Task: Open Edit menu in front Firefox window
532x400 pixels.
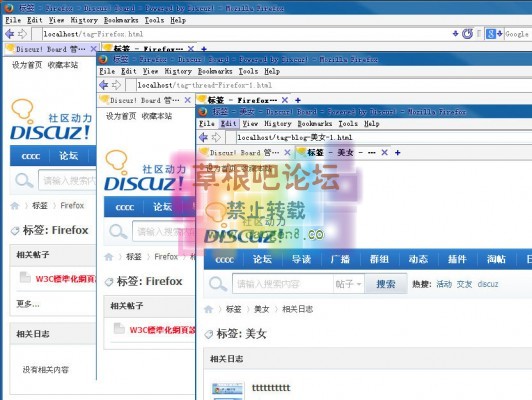Action: coord(228,123)
